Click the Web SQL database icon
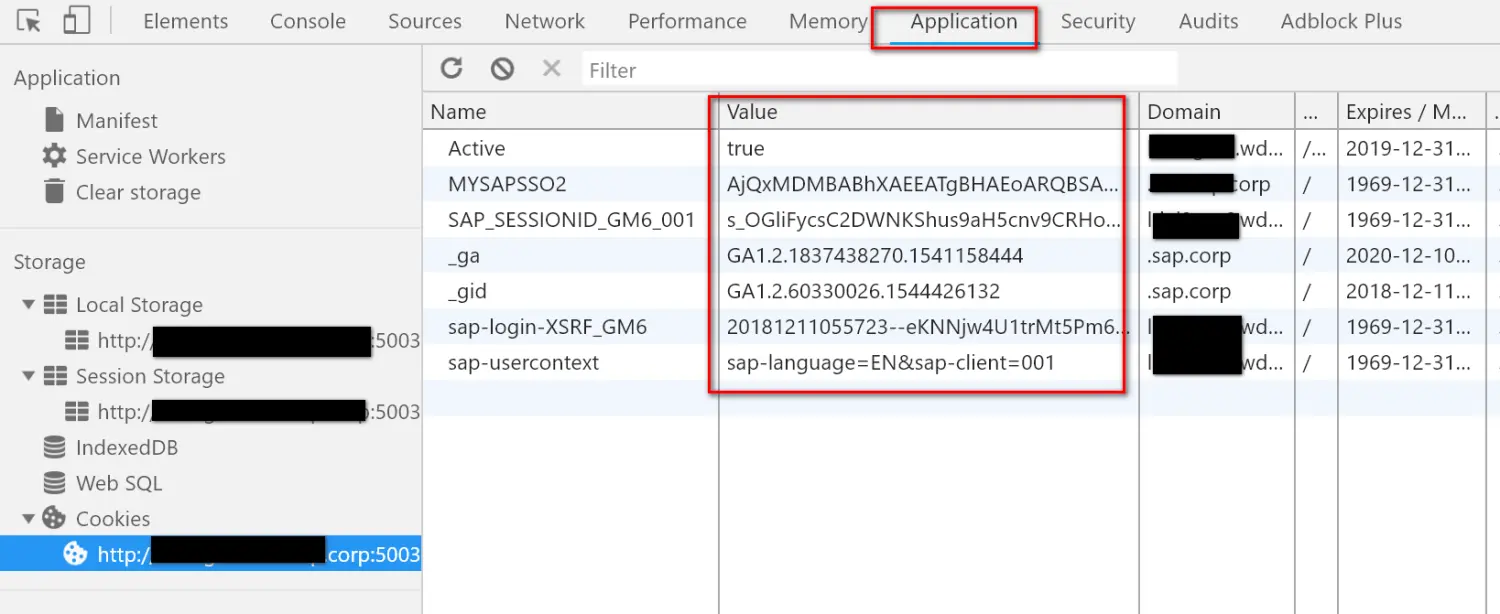1500x614 pixels. [x=55, y=483]
